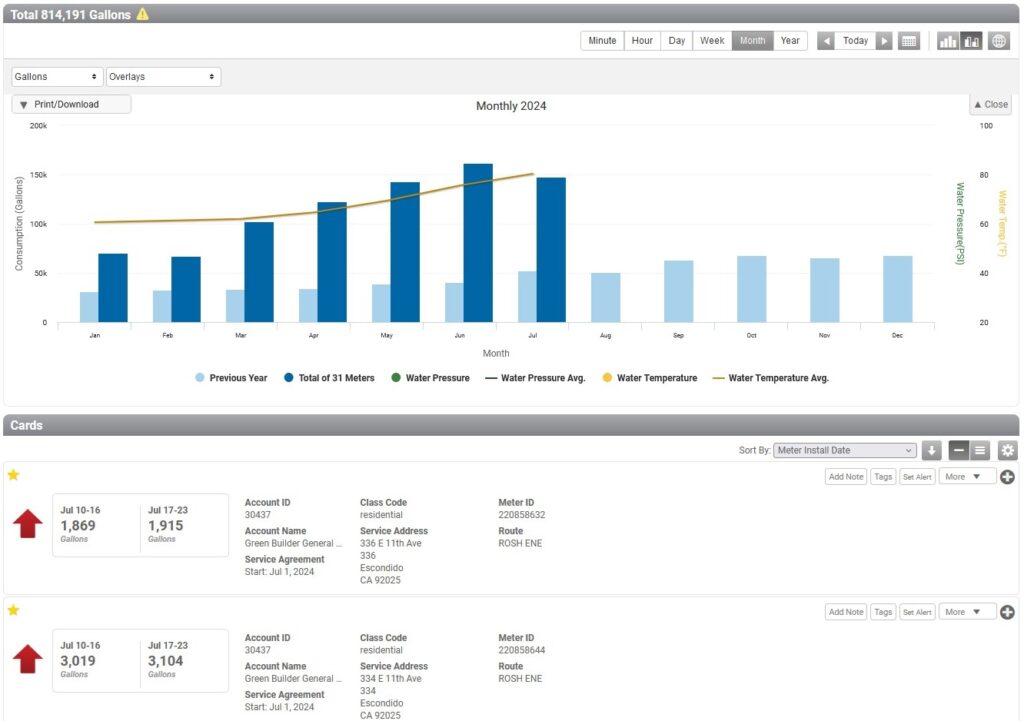Open the cards settings gear
This screenshot has height=721, width=1024.
coord(1007,451)
